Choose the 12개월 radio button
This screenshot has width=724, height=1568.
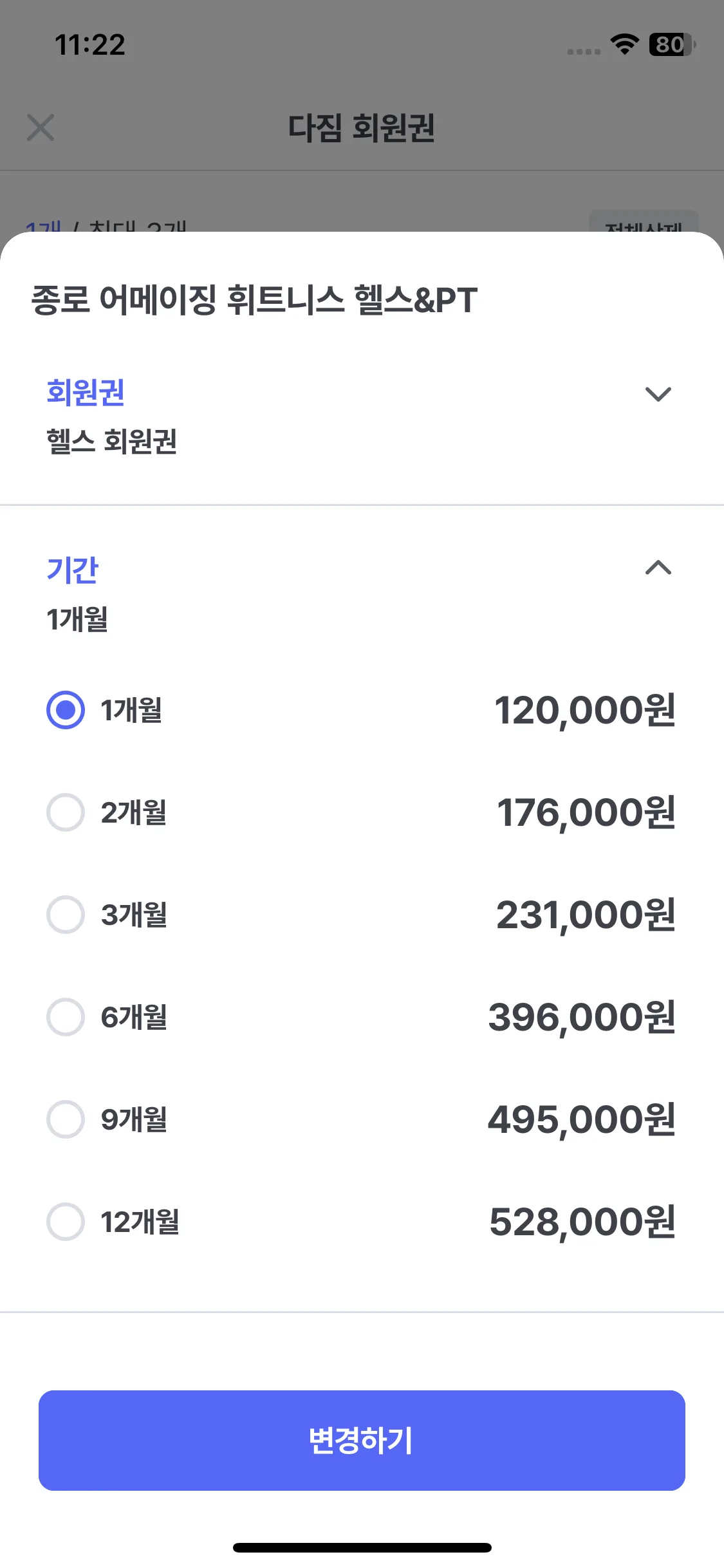pos(66,1222)
